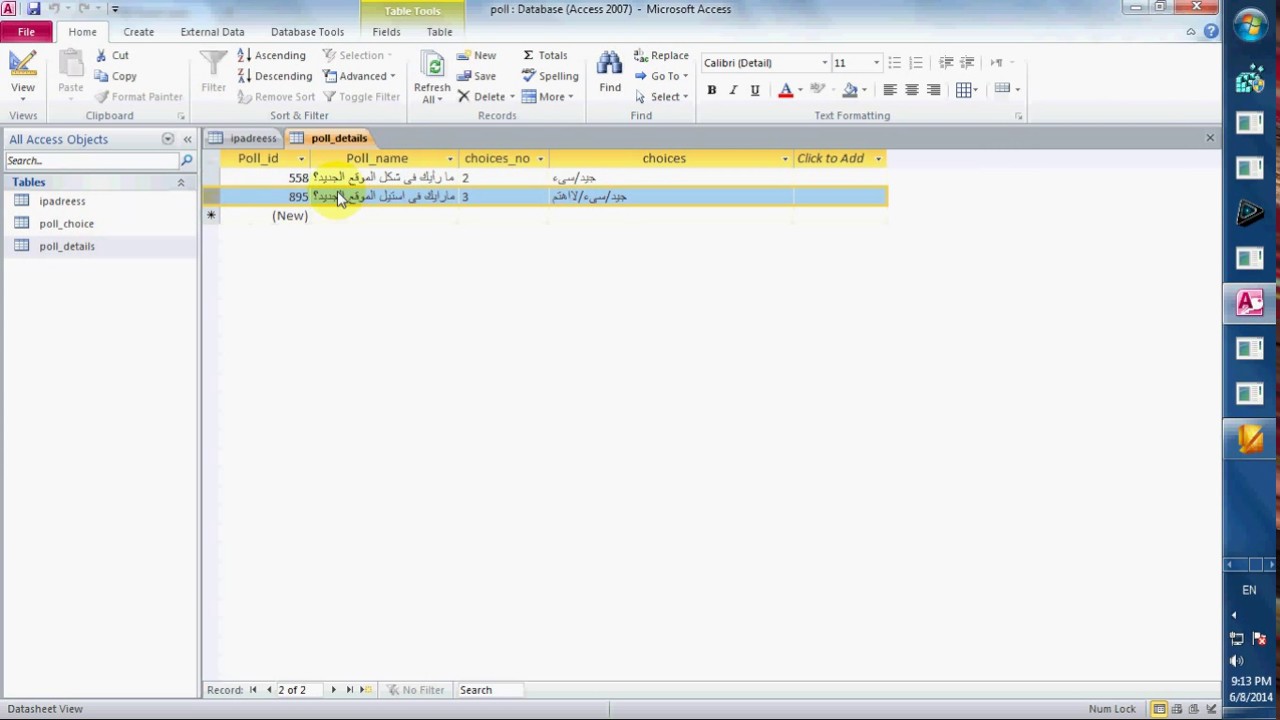1280x720 pixels.
Task: Click Go To button
Action: pyautogui.click(x=662, y=76)
